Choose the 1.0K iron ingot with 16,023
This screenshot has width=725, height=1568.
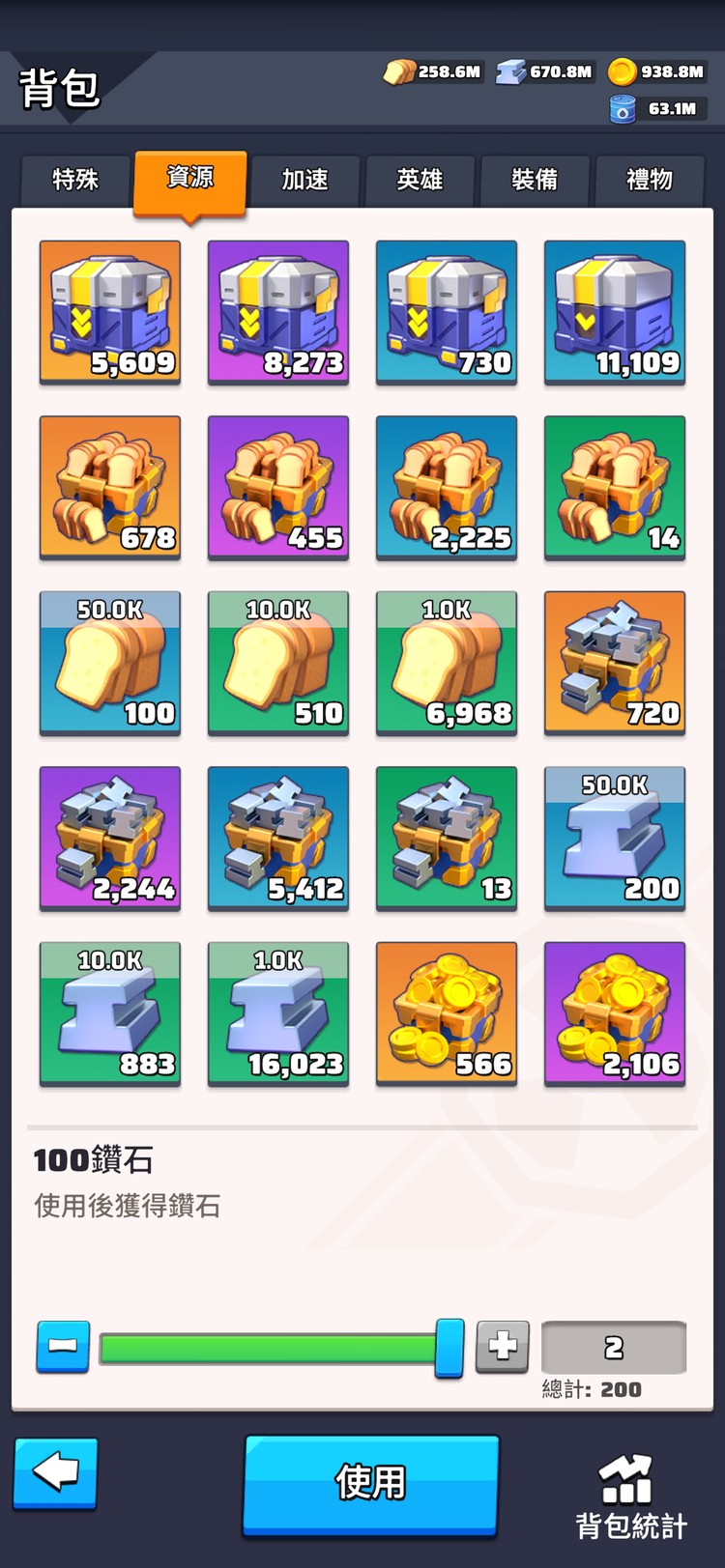pyautogui.click(x=278, y=1013)
